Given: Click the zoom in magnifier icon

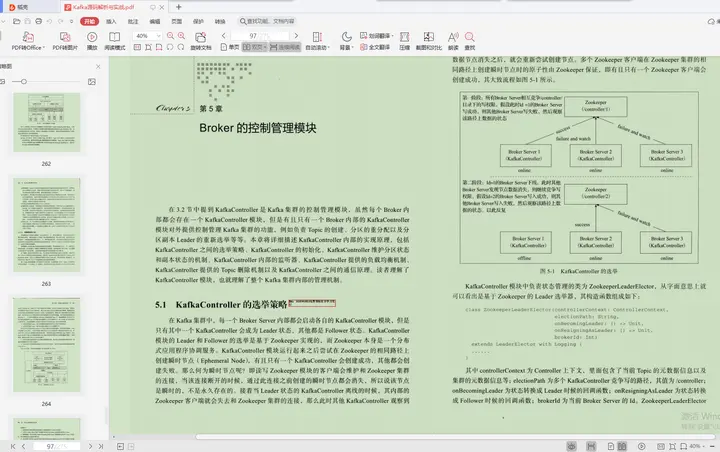Looking at the screenshot, I should pyautogui.click(x=181, y=36).
